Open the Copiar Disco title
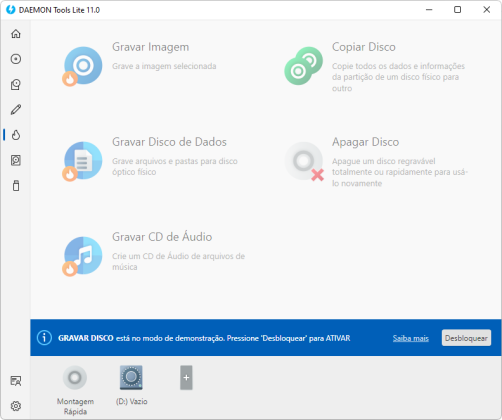This screenshot has width=502, height=420. [x=364, y=47]
